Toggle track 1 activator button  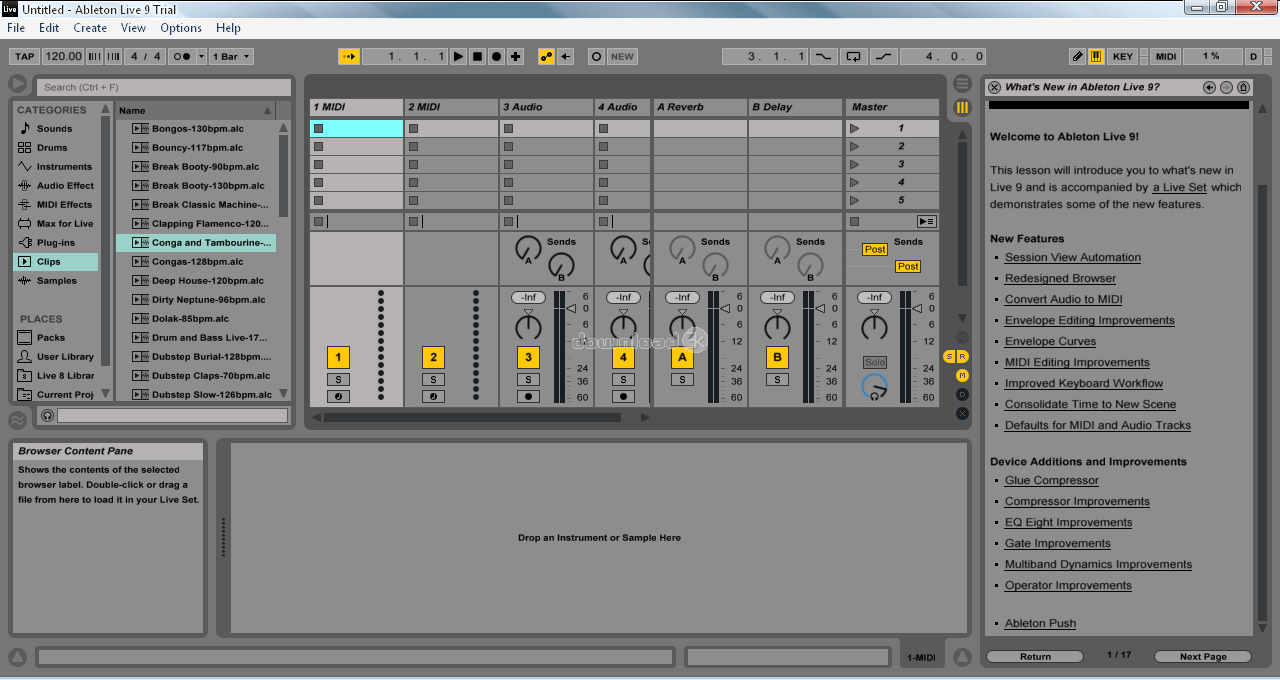click(338, 357)
